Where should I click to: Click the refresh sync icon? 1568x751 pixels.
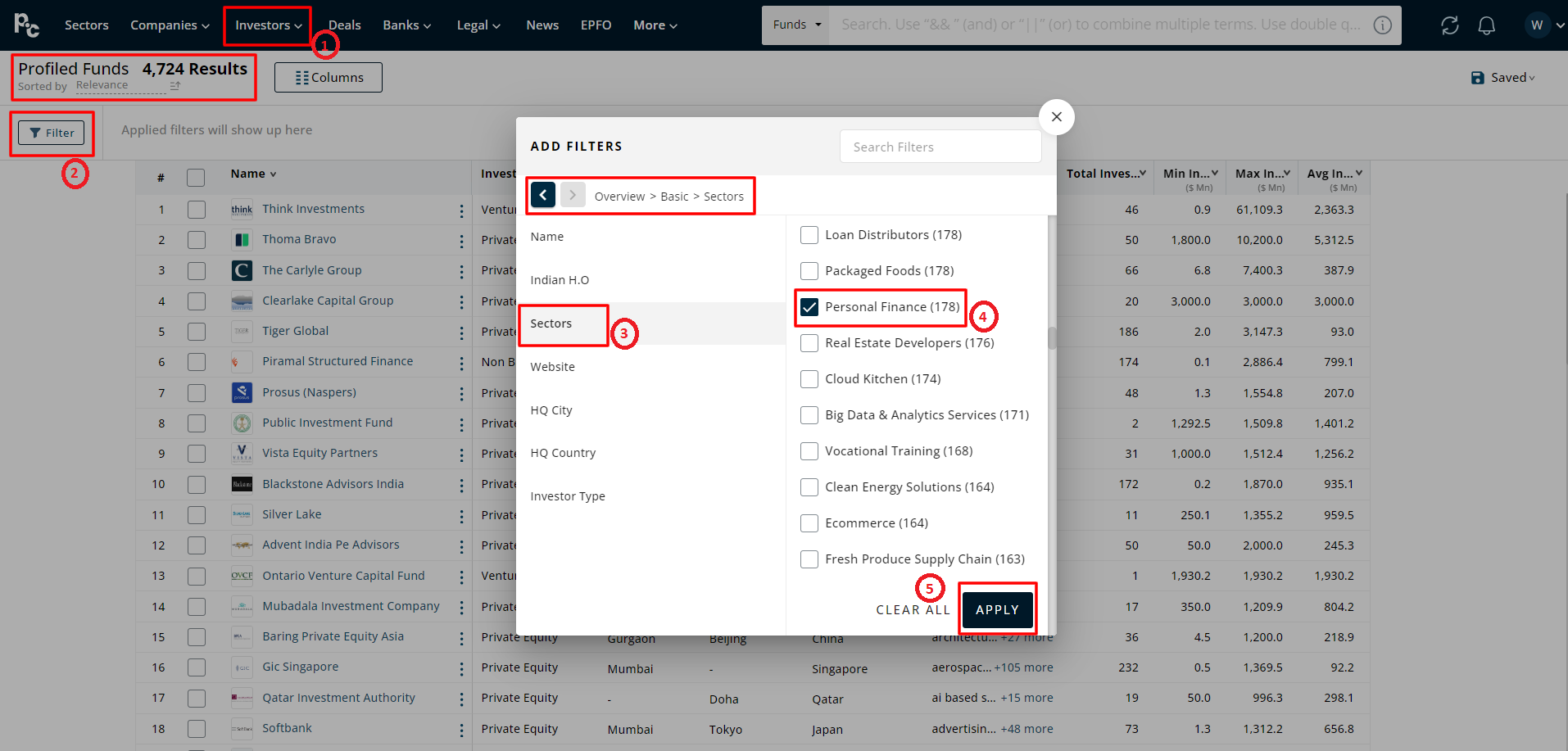point(1449,25)
